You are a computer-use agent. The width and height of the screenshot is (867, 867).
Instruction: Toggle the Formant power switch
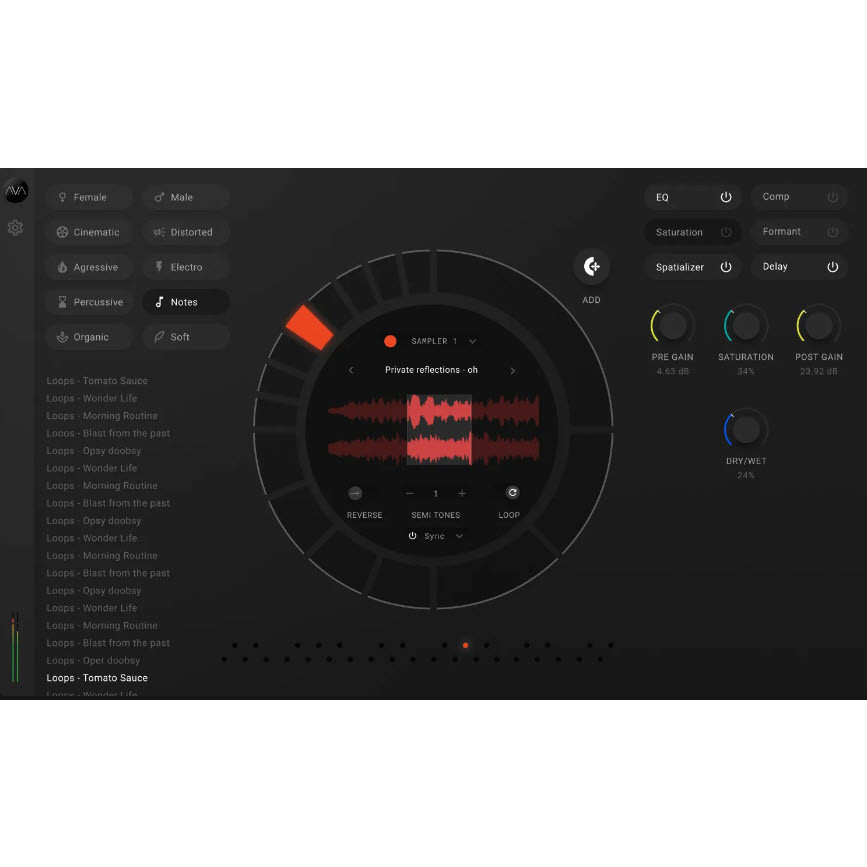[x=832, y=232]
